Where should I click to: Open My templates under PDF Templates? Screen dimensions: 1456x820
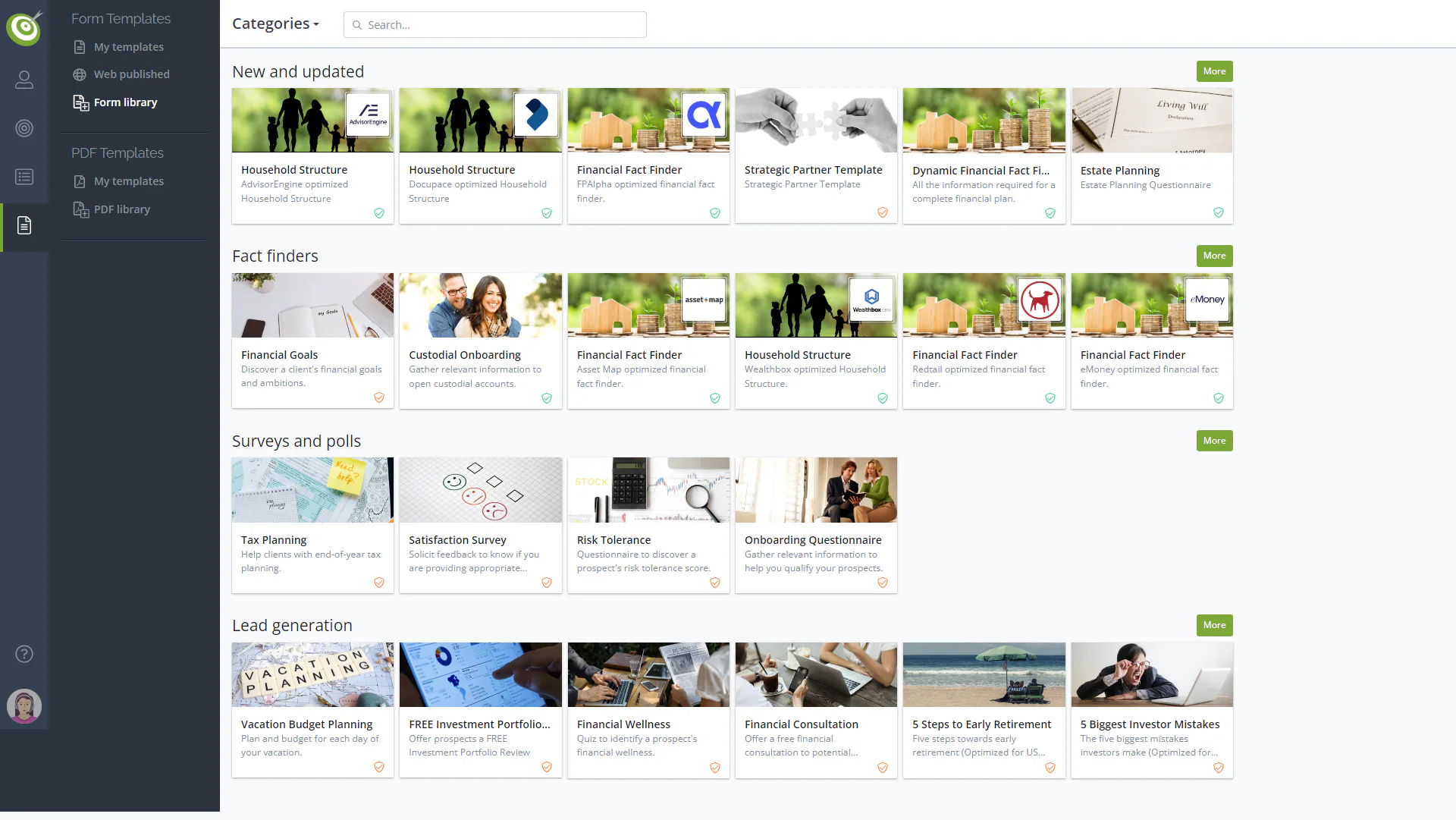tap(129, 181)
